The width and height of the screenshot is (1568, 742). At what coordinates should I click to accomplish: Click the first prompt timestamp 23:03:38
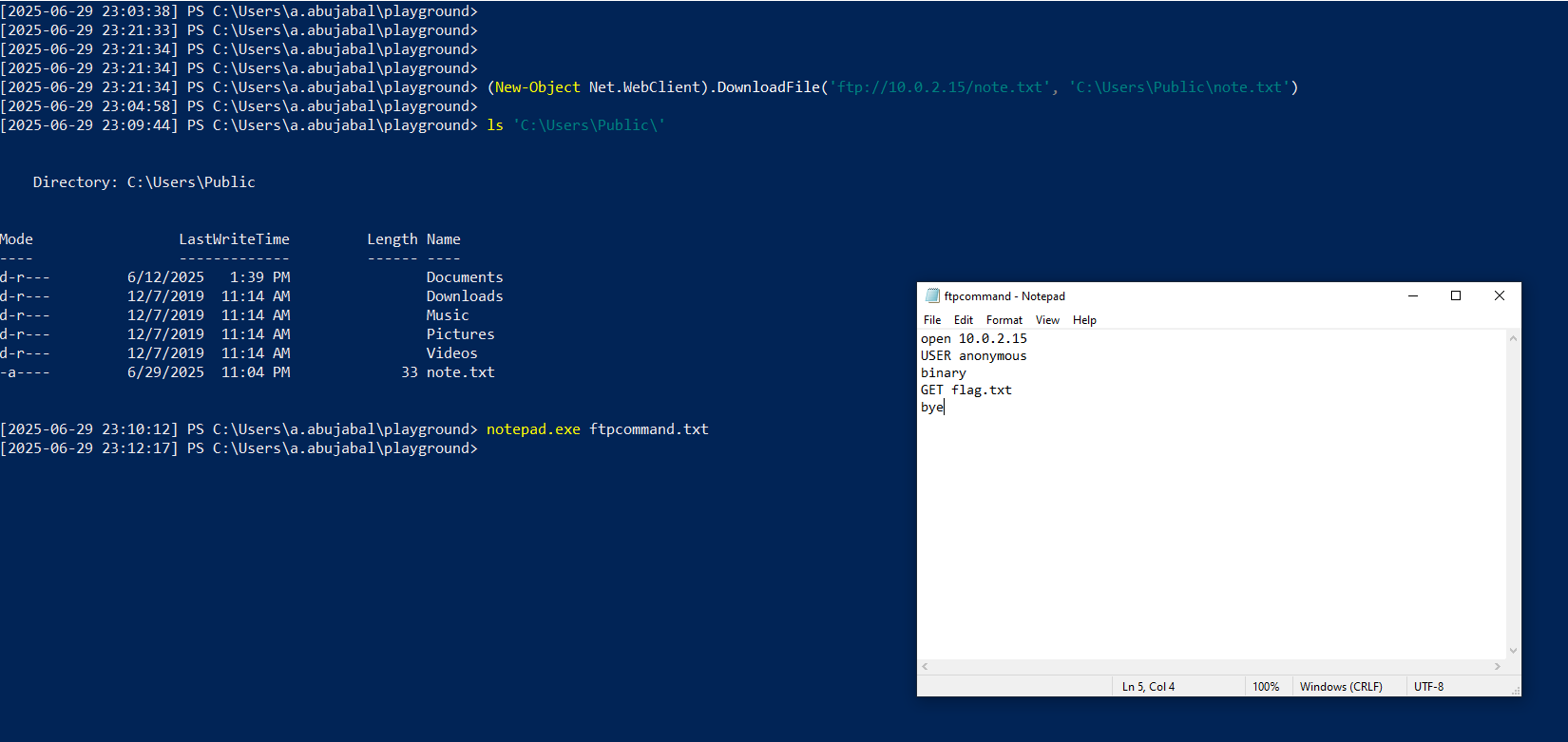(x=89, y=11)
